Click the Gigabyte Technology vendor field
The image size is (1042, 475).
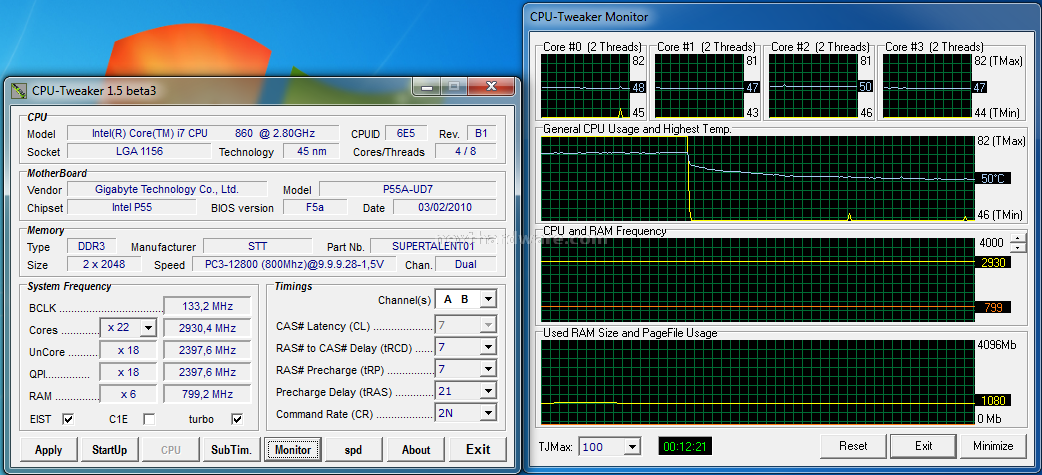pos(167,189)
